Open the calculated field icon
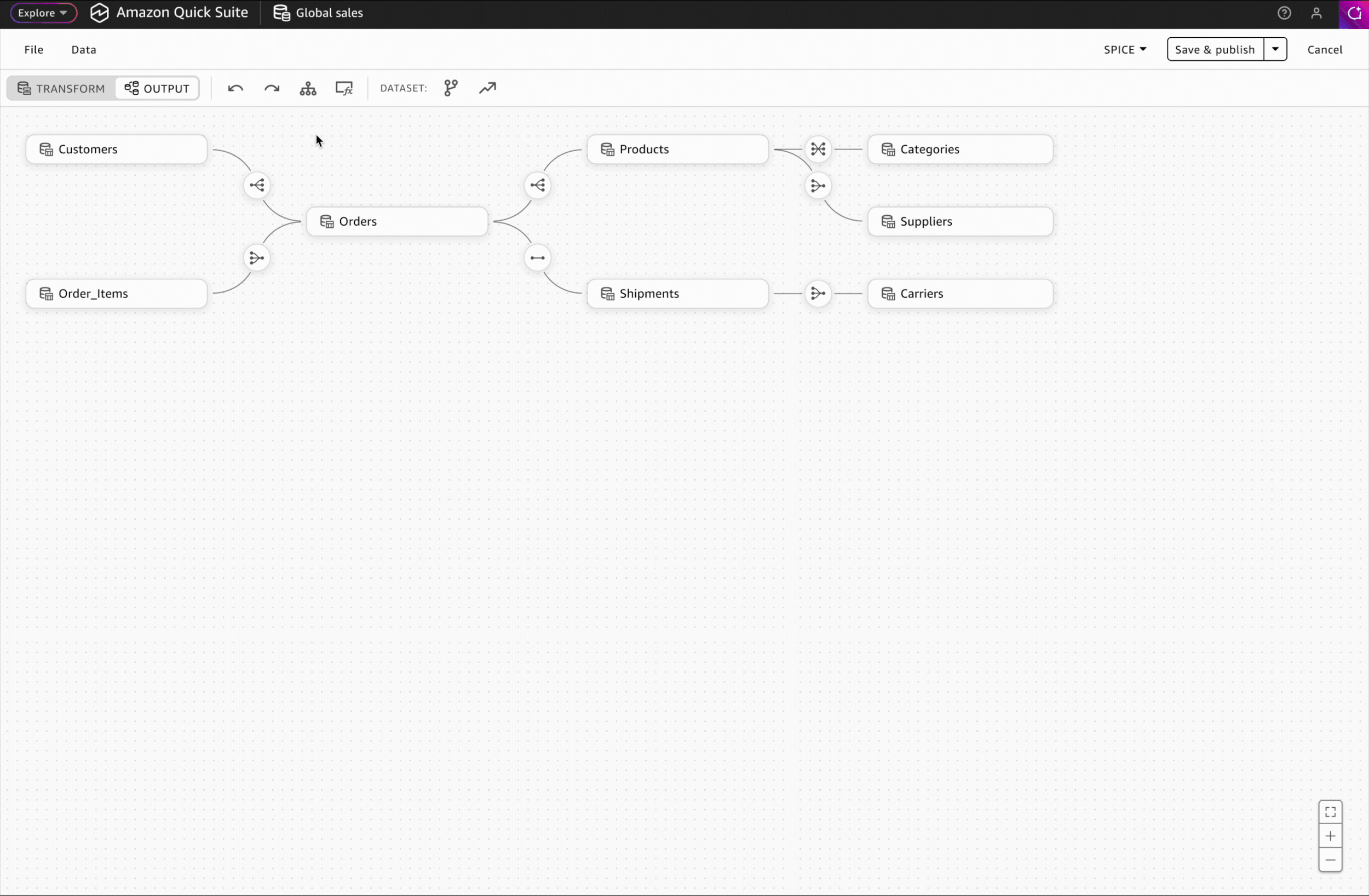 344,88
